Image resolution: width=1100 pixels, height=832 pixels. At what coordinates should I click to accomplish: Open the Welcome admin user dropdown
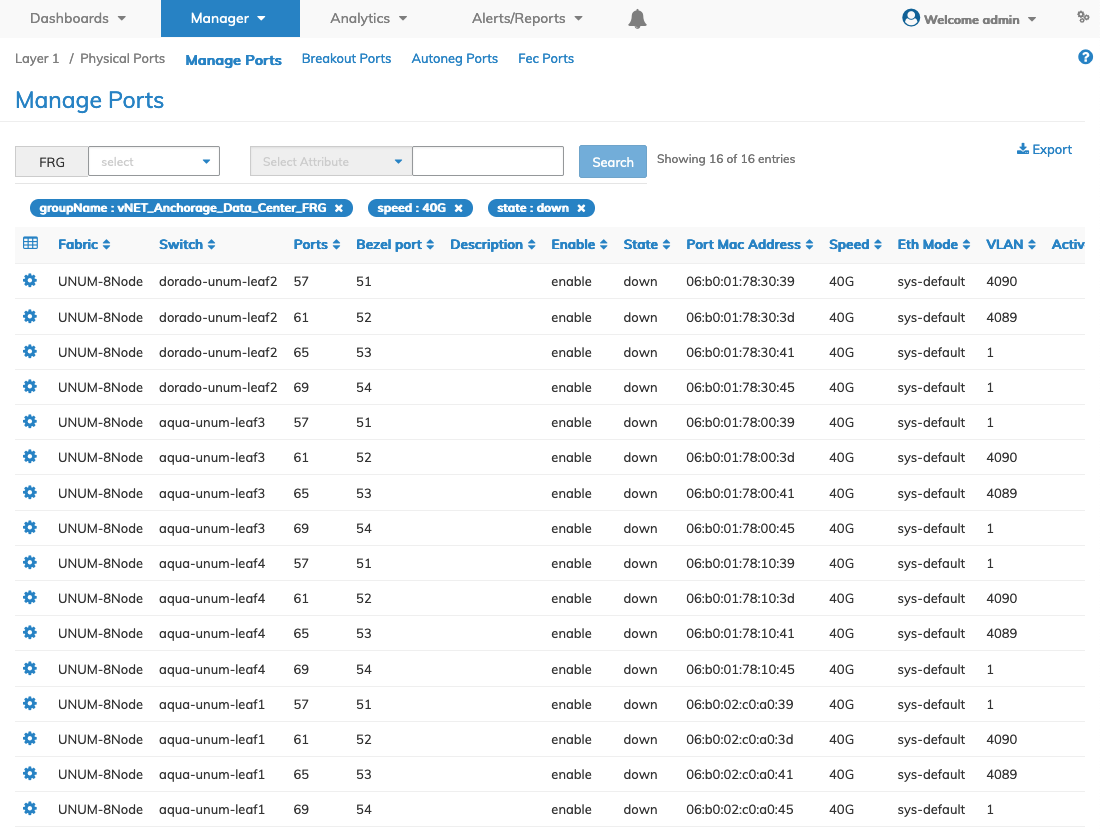tap(979, 20)
